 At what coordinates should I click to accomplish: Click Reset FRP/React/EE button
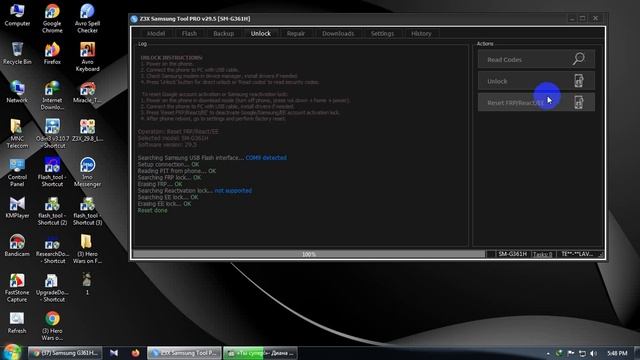pyautogui.click(x=536, y=102)
